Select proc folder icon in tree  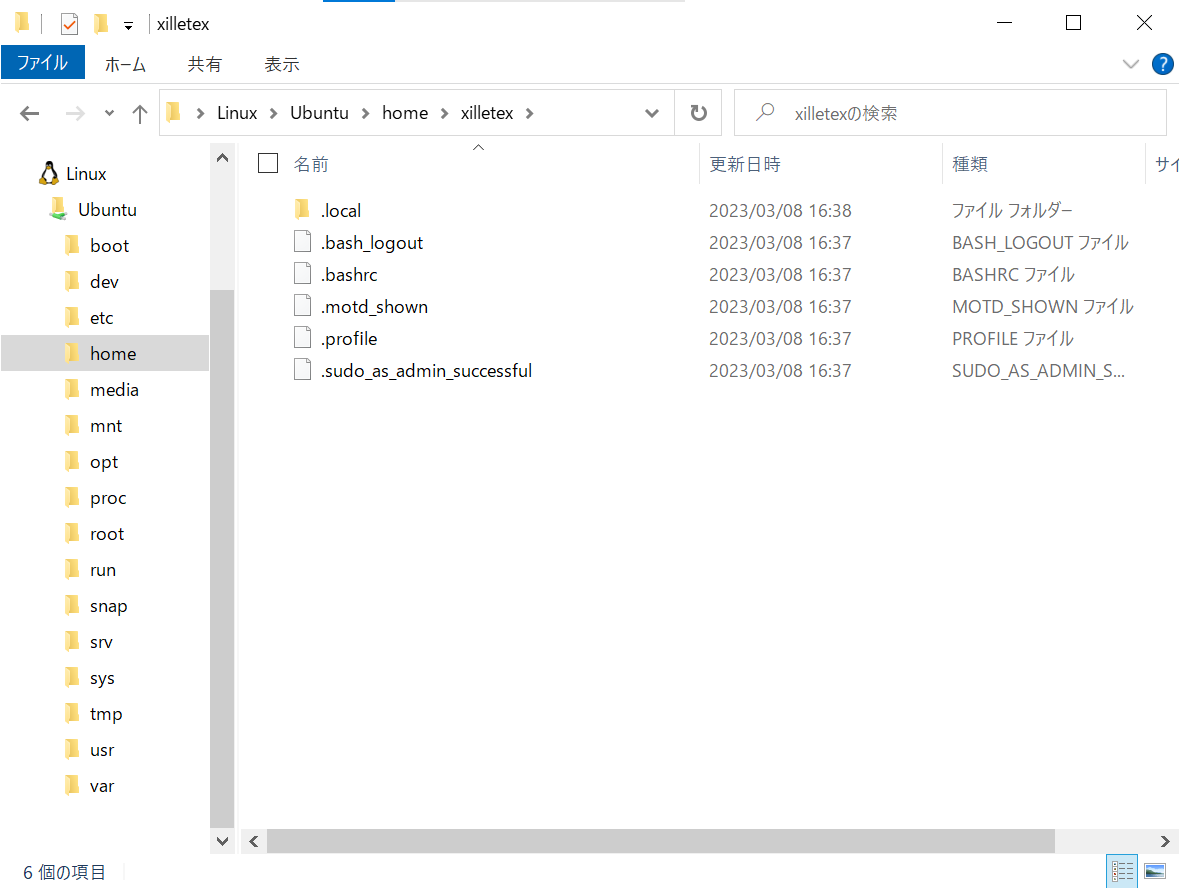tap(72, 497)
